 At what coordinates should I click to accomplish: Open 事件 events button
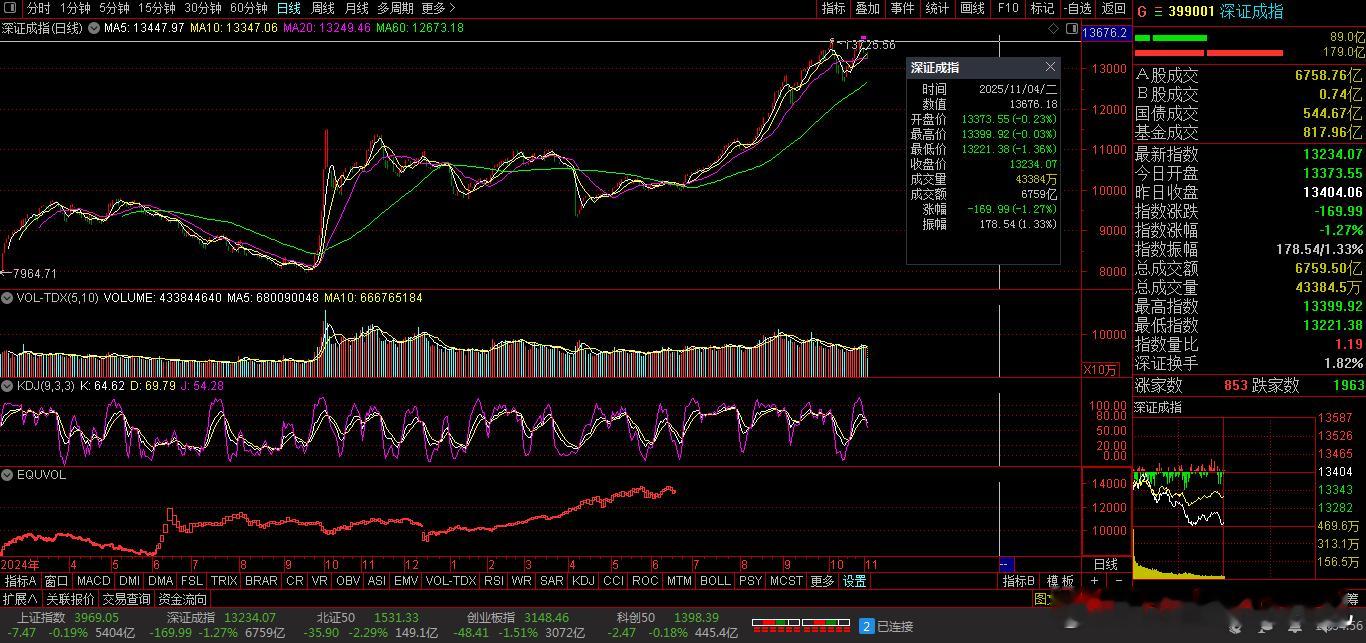point(902,8)
